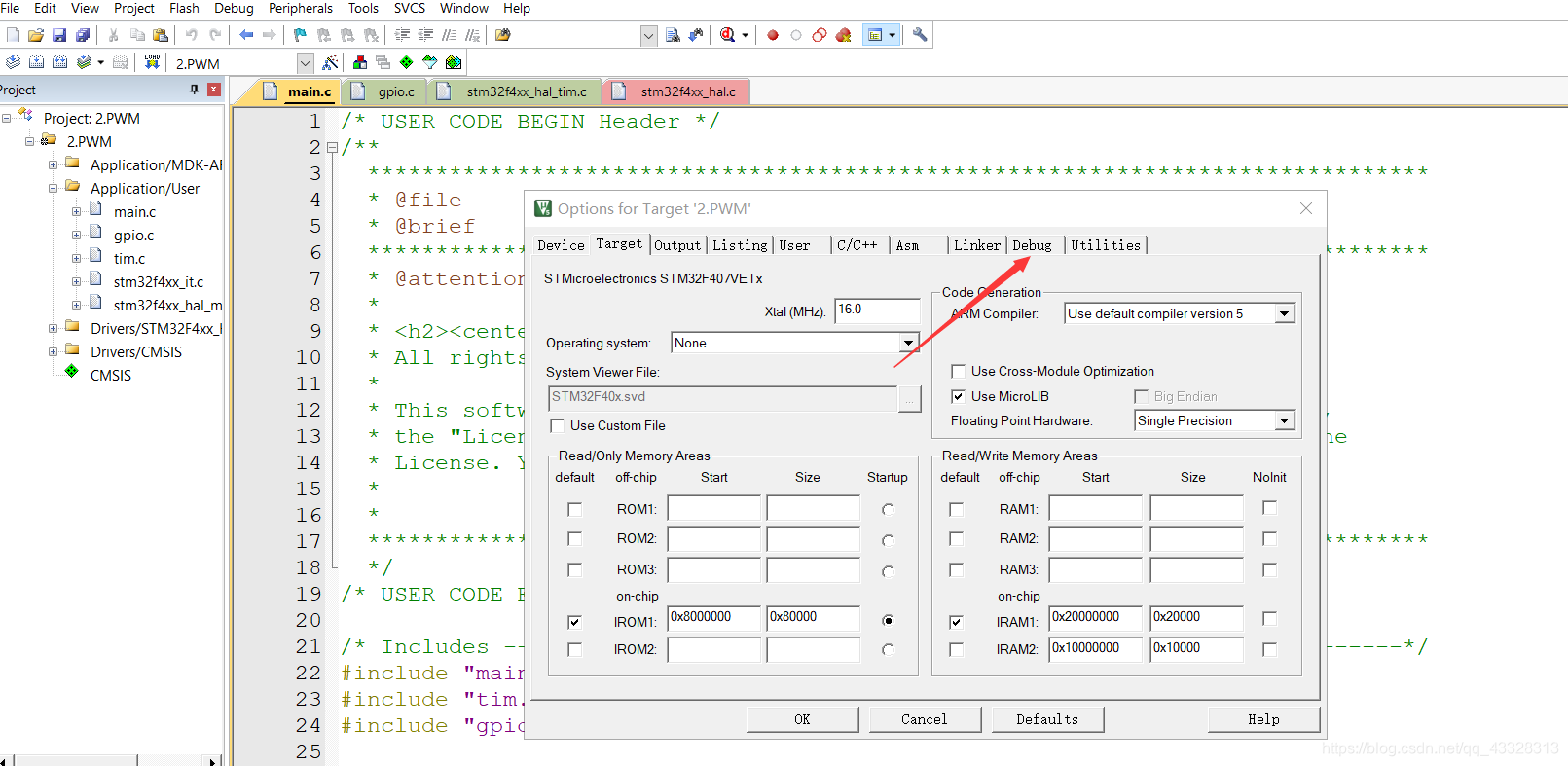This screenshot has width=1568, height=766.
Task: Open the find text combo box dropdown
Action: pos(649,36)
